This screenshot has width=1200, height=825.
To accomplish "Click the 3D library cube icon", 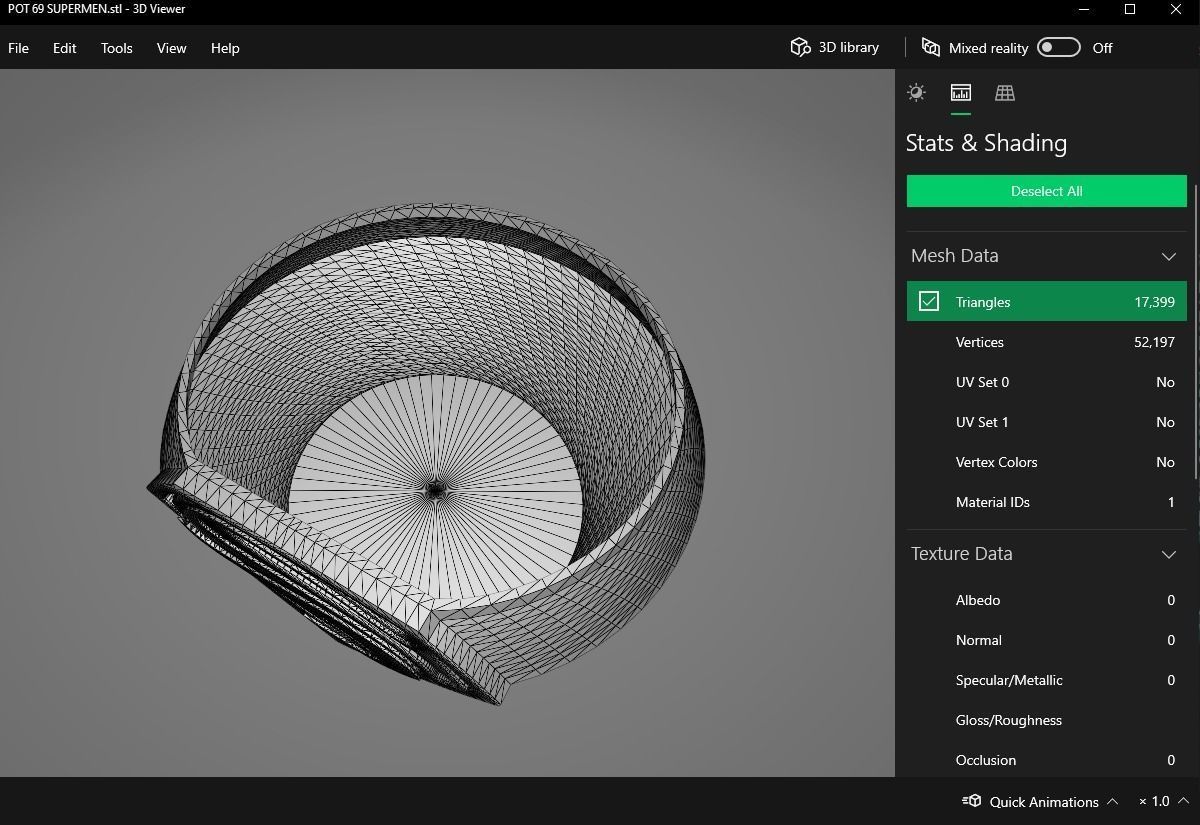I will pos(800,48).
